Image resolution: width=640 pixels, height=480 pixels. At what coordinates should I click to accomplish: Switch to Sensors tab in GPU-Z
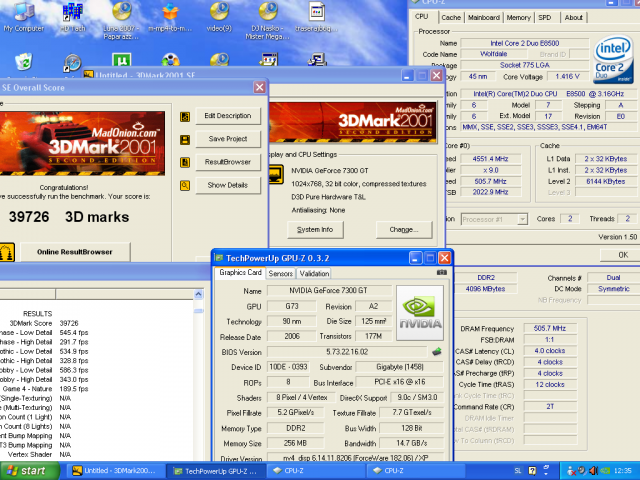(281, 274)
